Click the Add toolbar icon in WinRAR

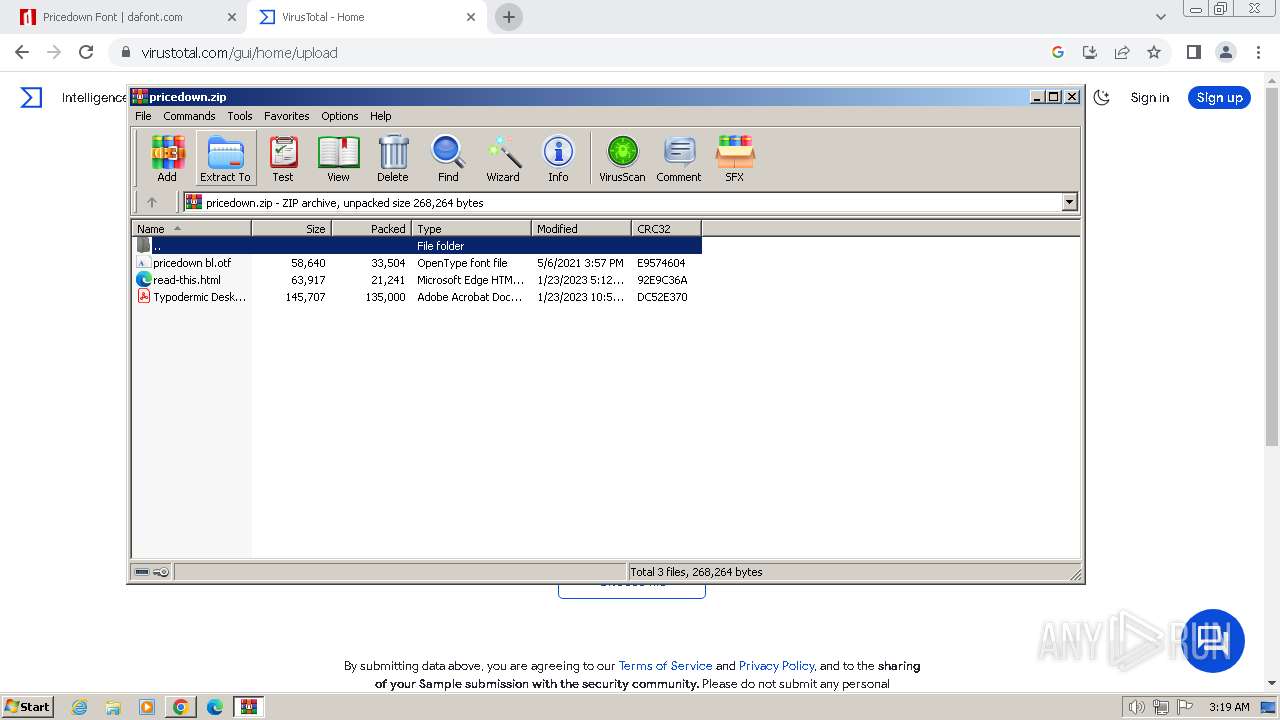tap(167, 158)
